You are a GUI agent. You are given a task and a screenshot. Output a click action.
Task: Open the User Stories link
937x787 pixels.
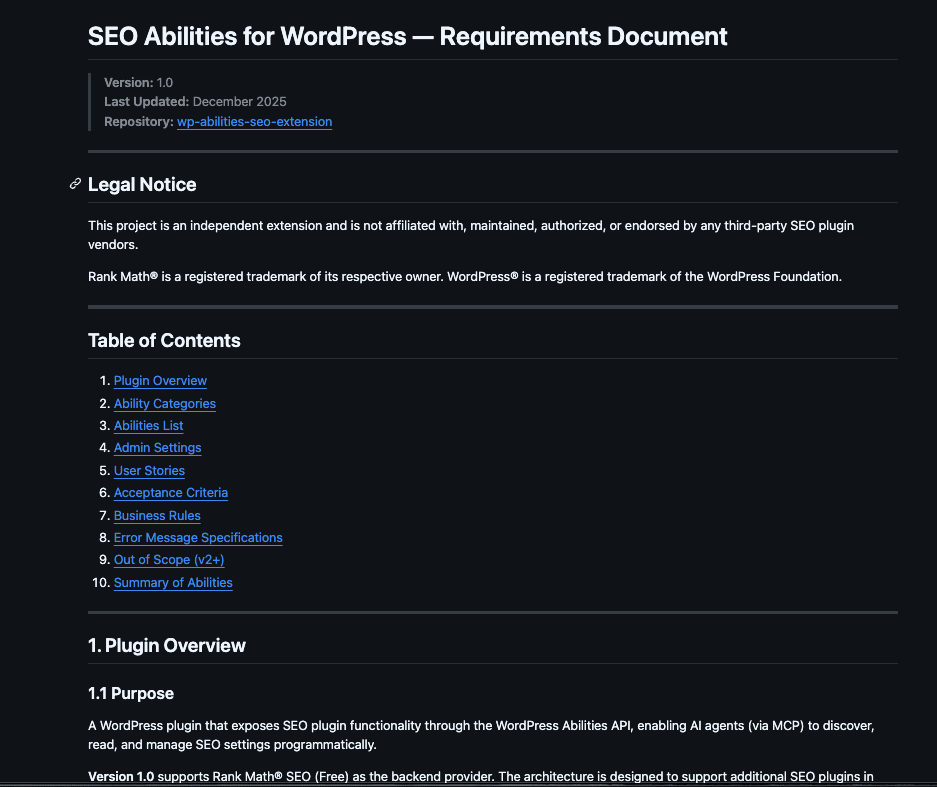pyautogui.click(x=149, y=470)
